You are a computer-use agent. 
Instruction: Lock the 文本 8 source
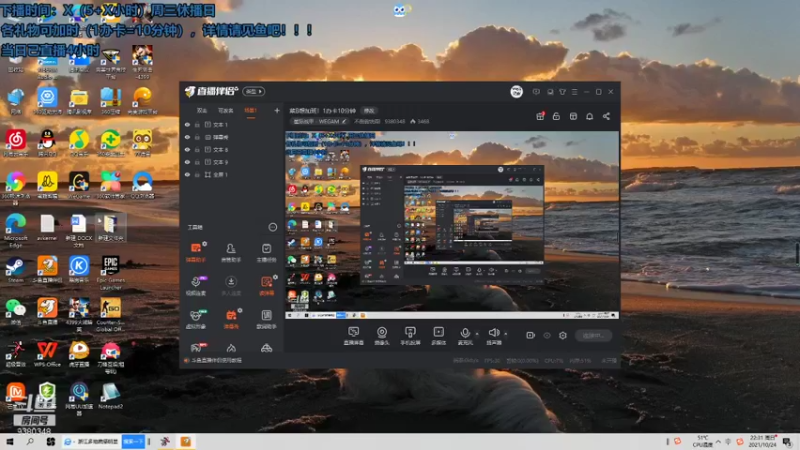coord(197,149)
